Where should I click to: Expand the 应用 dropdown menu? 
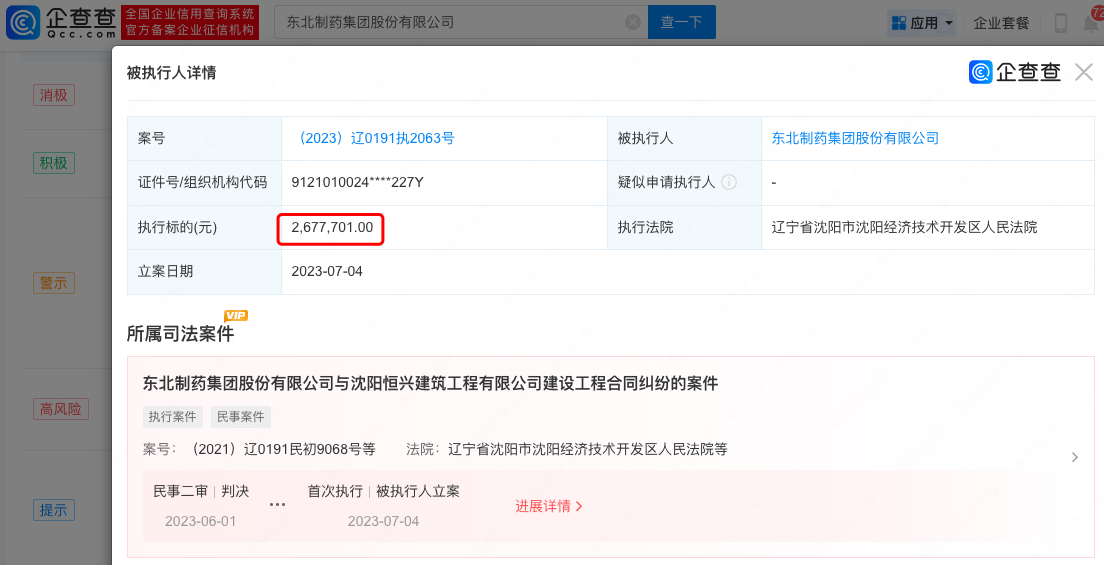[922, 23]
